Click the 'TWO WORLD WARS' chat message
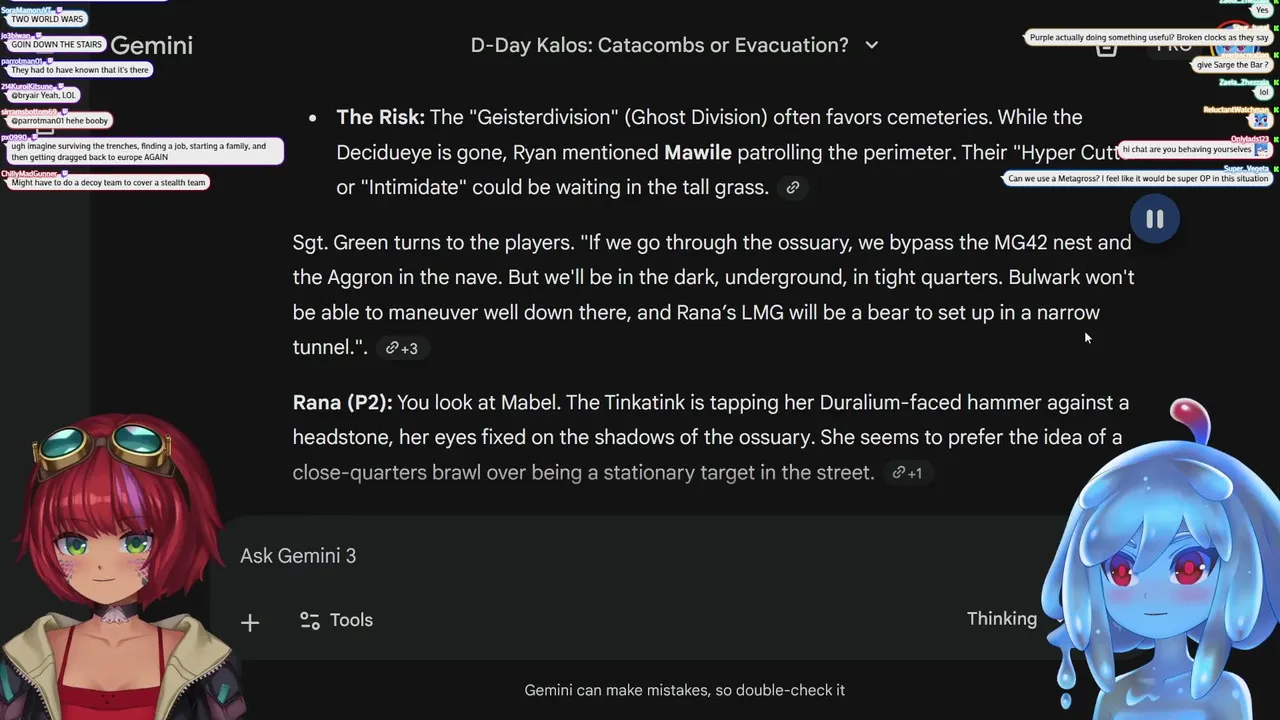Viewport: 1280px width, 720px height. coord(47,19)
